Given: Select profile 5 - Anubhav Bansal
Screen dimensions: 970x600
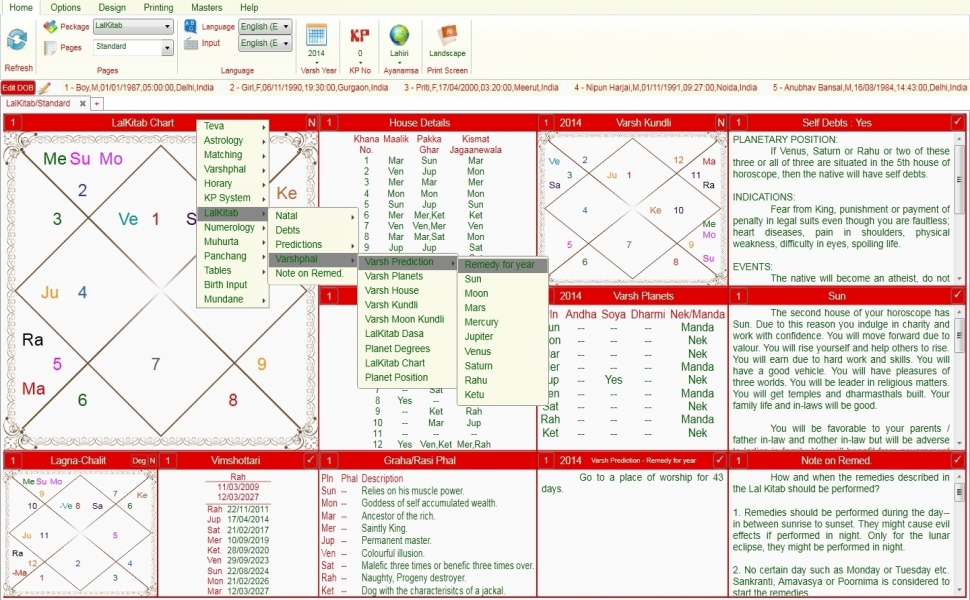Looking at the screenshot, I should point(869,88).
